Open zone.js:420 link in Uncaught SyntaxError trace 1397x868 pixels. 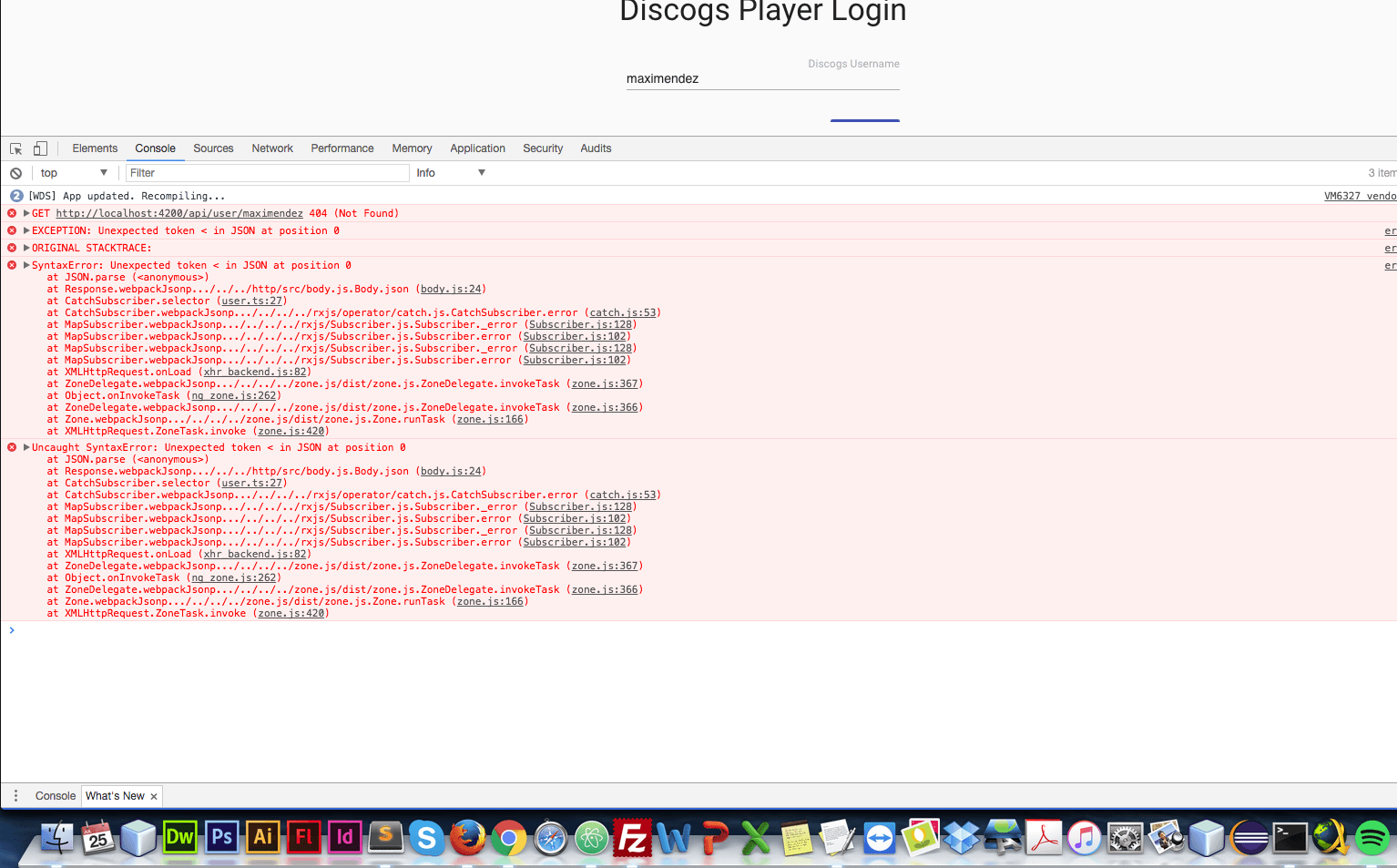click(x=291, y=613)
